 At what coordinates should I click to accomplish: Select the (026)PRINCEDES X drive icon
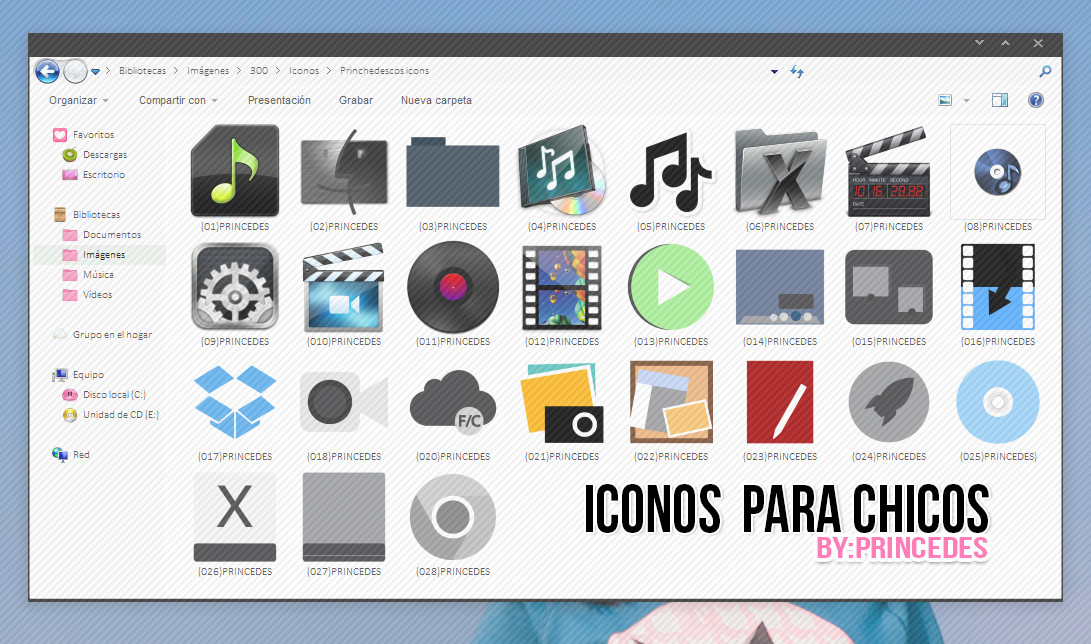tap(235, 517)
